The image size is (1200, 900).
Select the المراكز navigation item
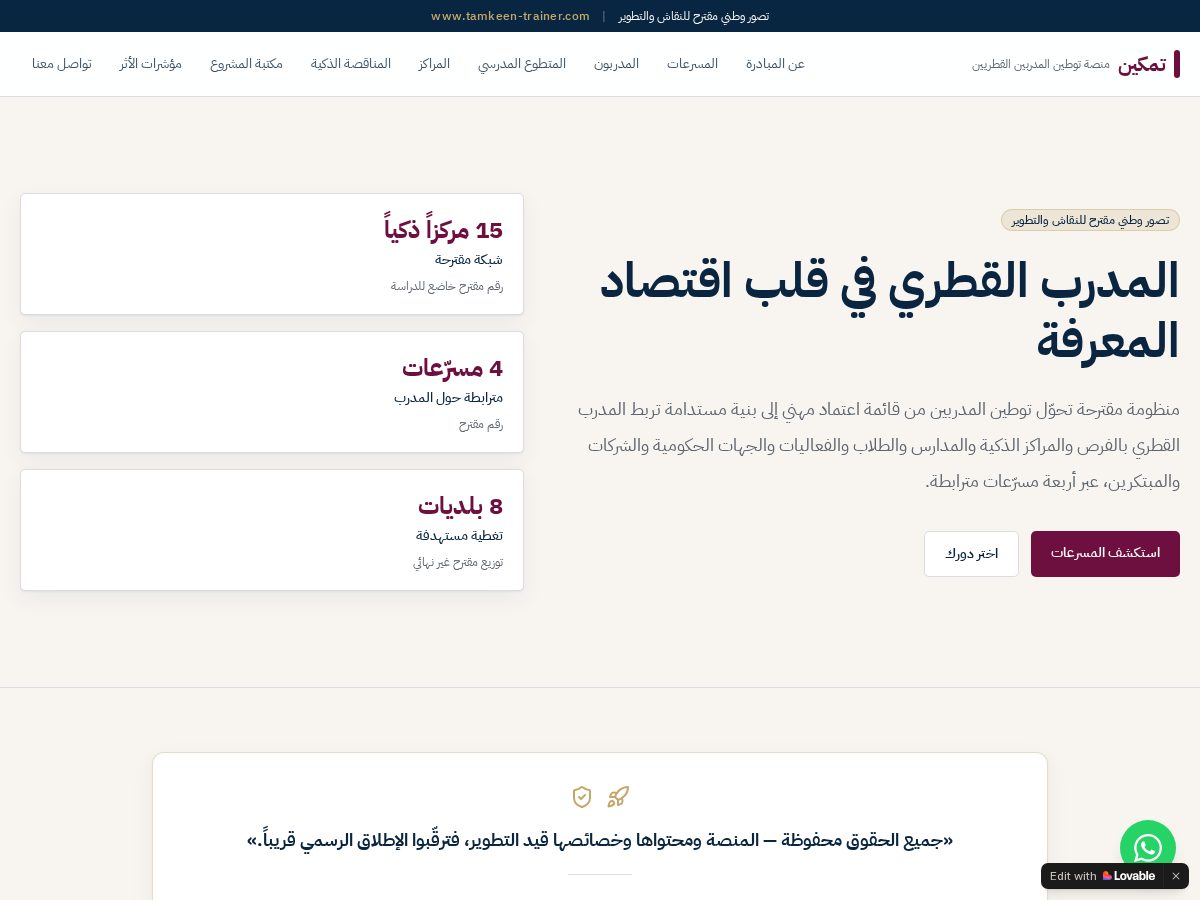coord(434,64)
